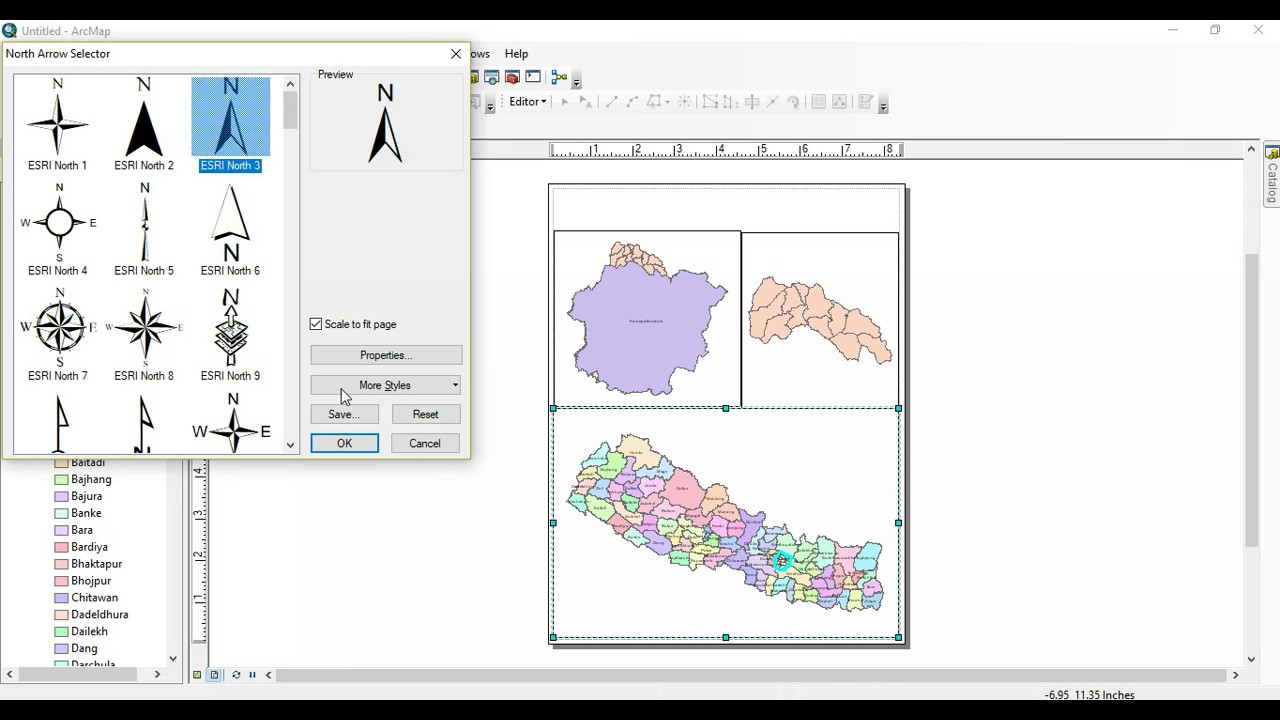The width and height of the screenshot is (1280, 720).
Task: Activate the Edit Vertices tool
Action: coord(710,102)
